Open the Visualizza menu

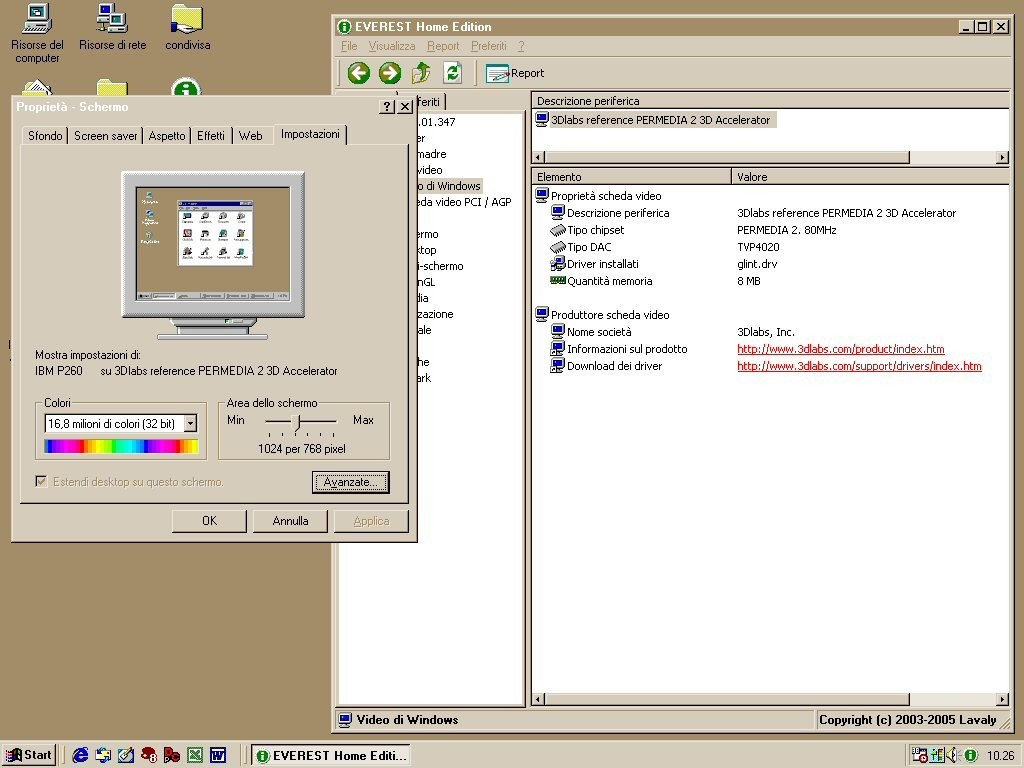pos(392,46)
